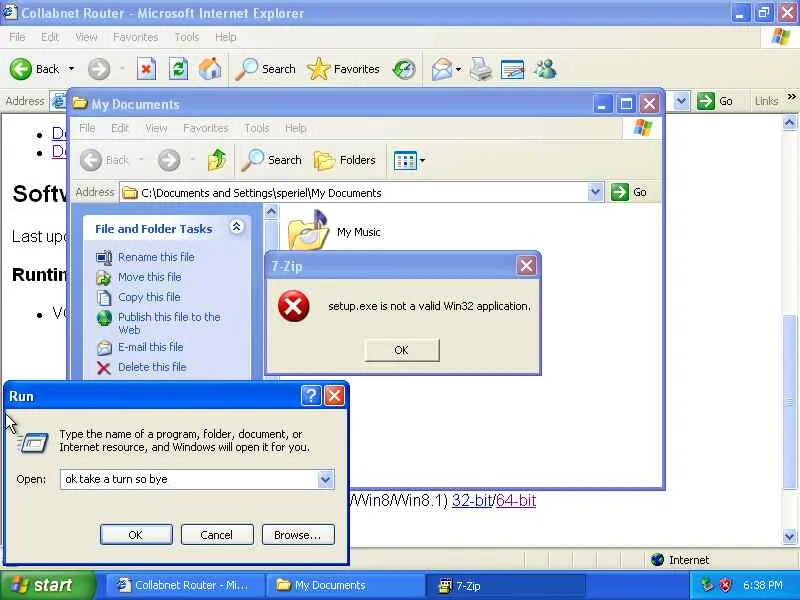Open Help menu in My Documents window
This screenshot has width=800, height=600.
point(295,128)
